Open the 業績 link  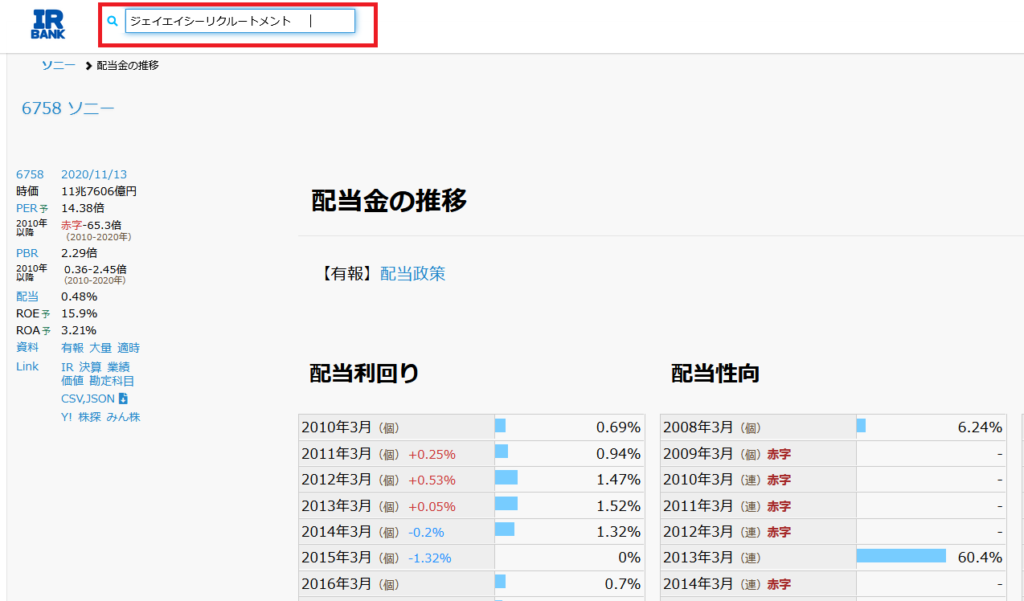(118, 367)
